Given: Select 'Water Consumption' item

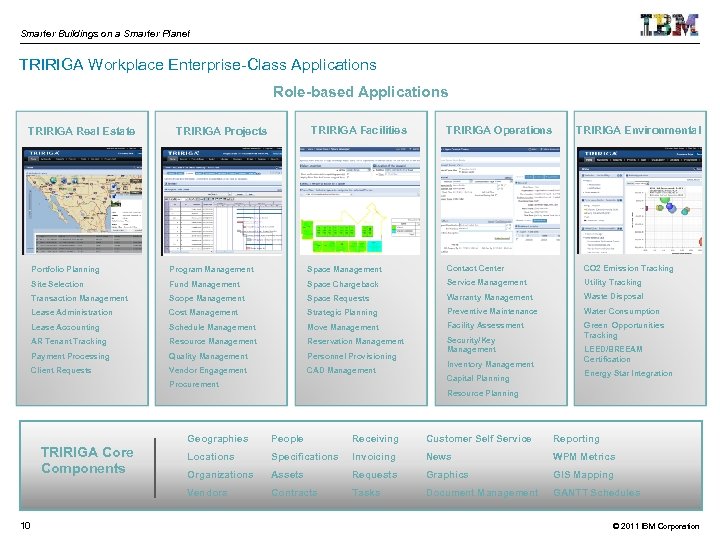Looking at the screenshot, I should (x=622, y=311).
